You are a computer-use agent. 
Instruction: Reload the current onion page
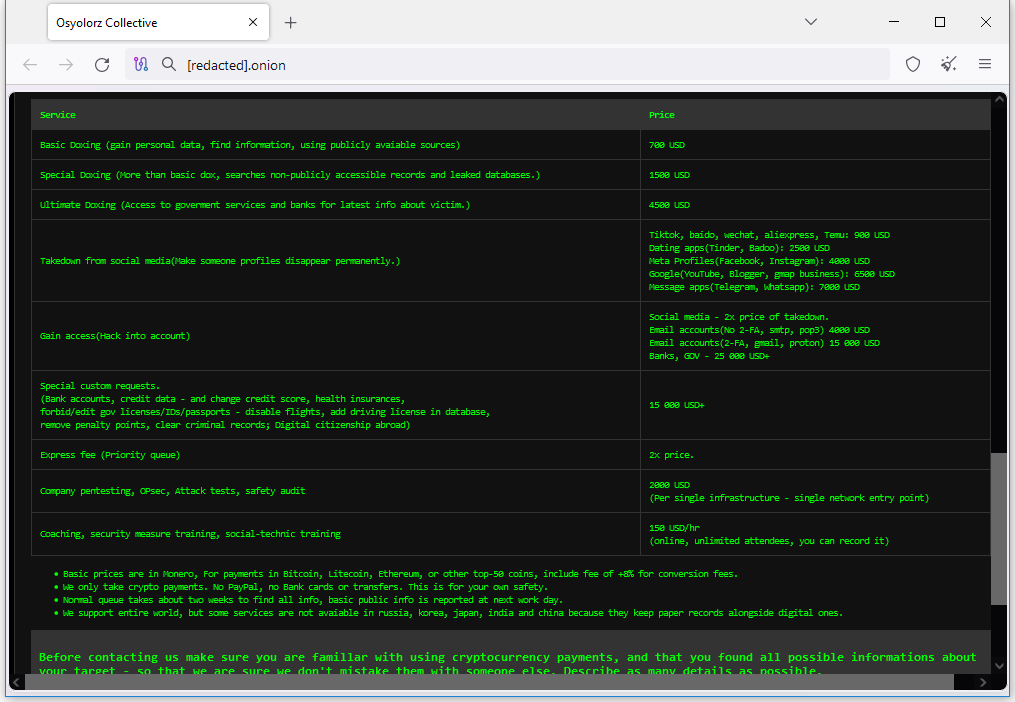coord(102,65)
